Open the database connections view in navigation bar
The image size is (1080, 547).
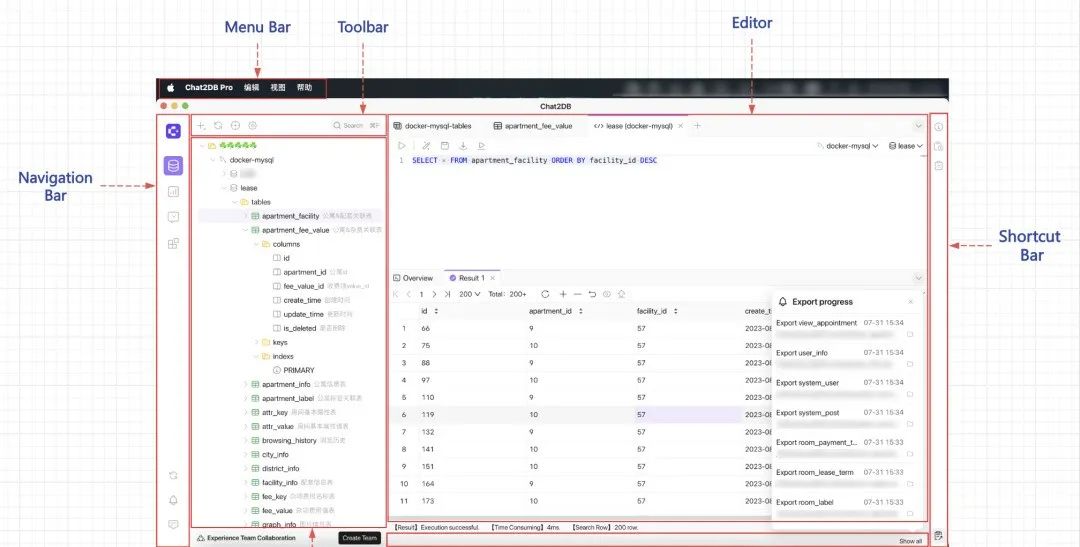click(x=173, y=165)
